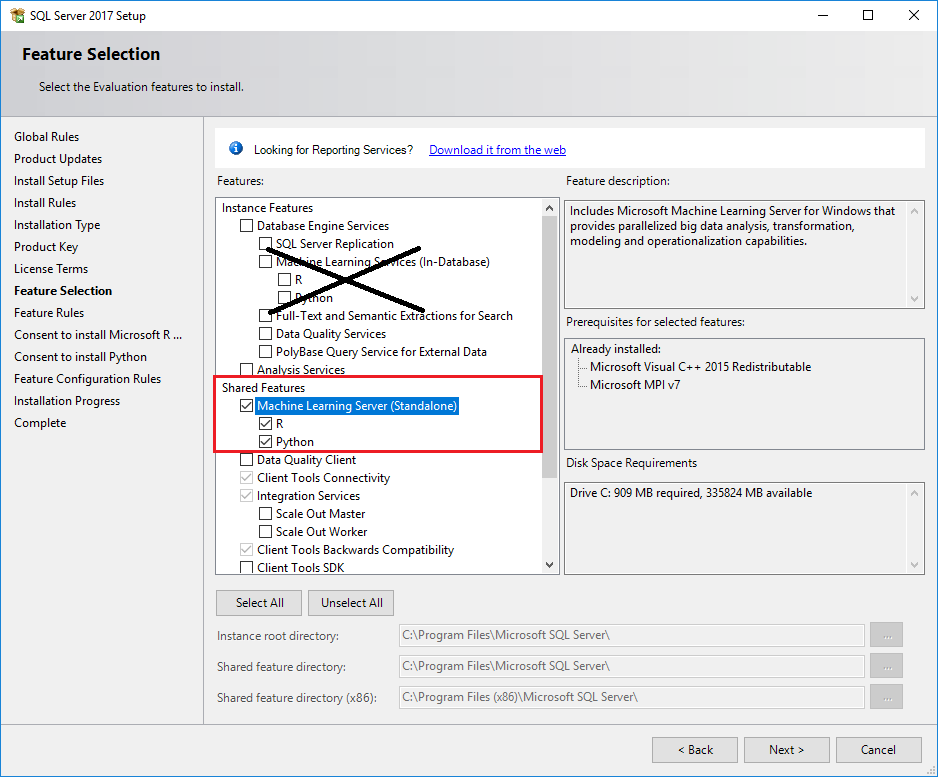Open the "Download it from the web" link
Screen dimensions: 938x777
pos(496,149)
